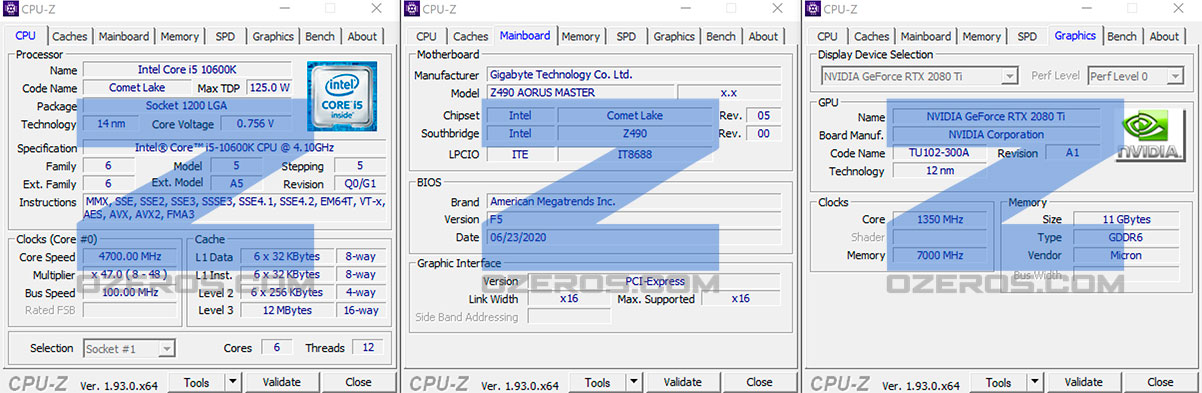Open the SPD tab in the Mainboard window
The image size is (1202, 393).
(626, 36)
